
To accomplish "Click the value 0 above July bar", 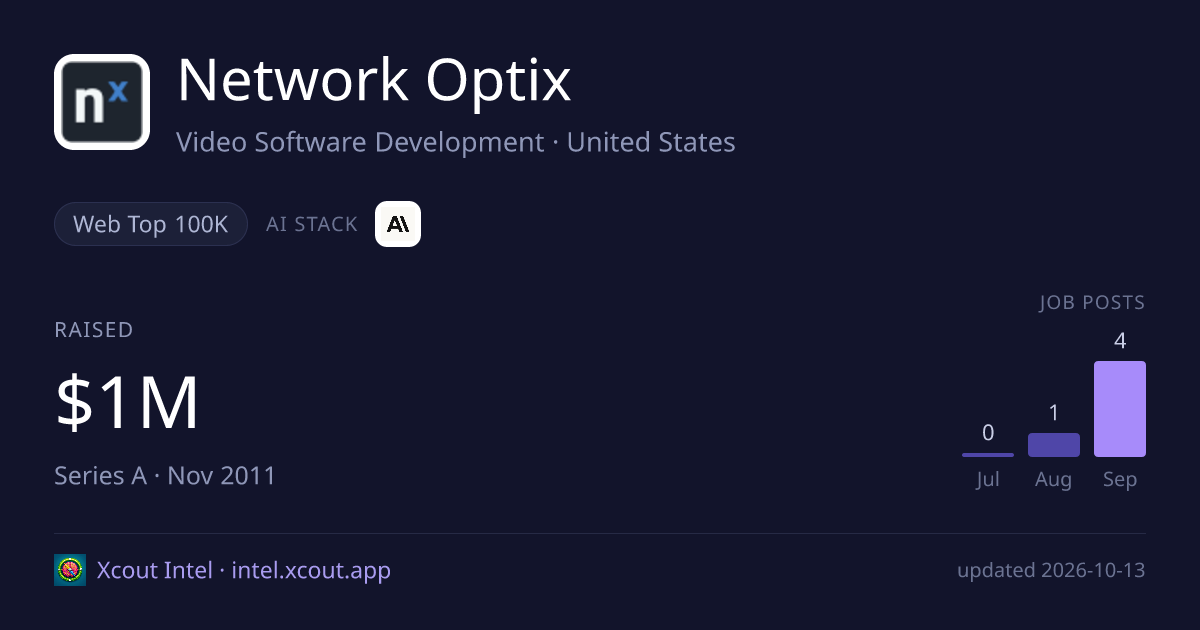I will click(x=988, y=433).
